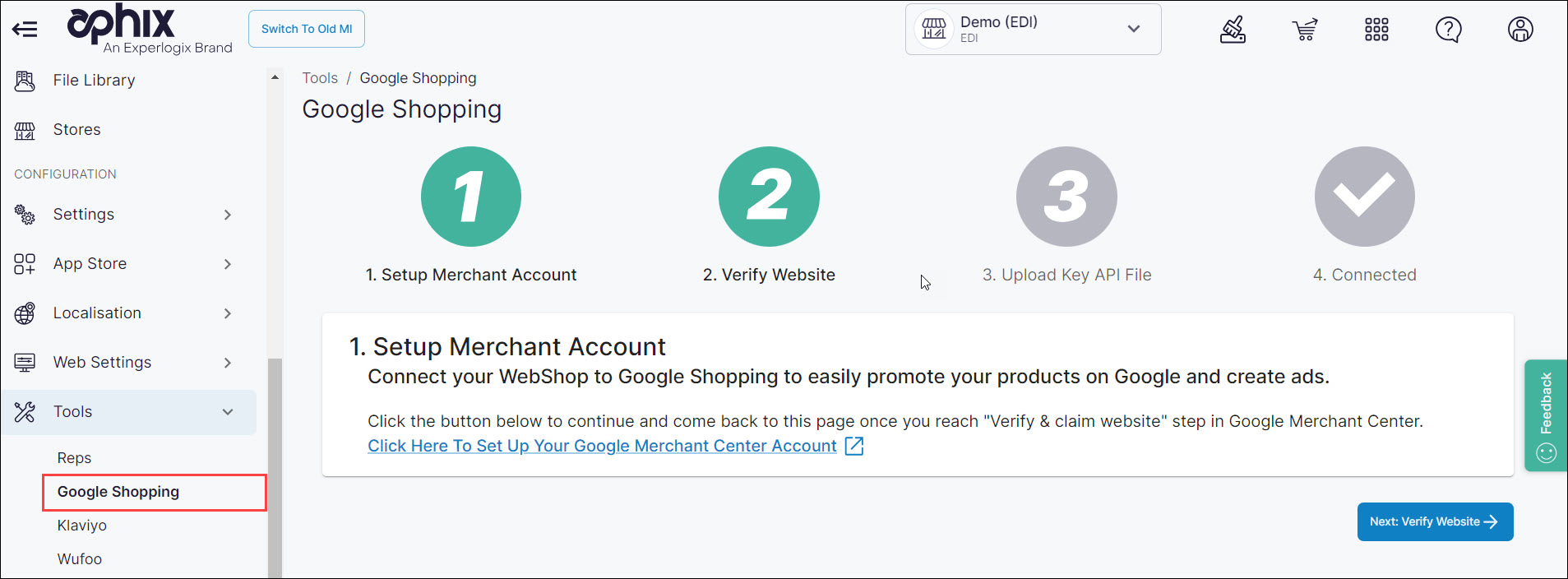
Task: Click the clear cache broom icon
Action: (1232, 30)
